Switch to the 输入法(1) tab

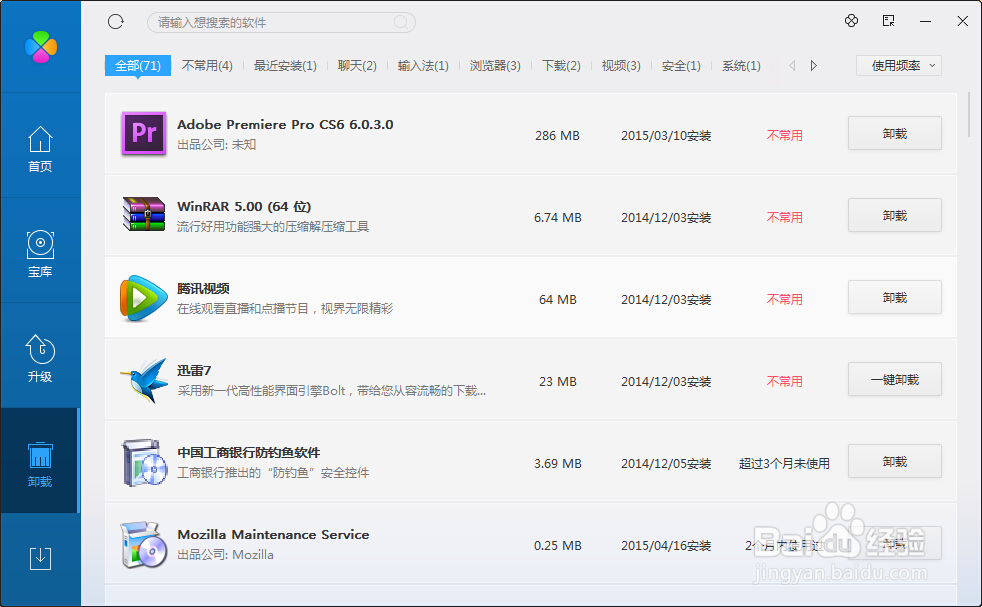pyautogui.click(x=423, y=65)
